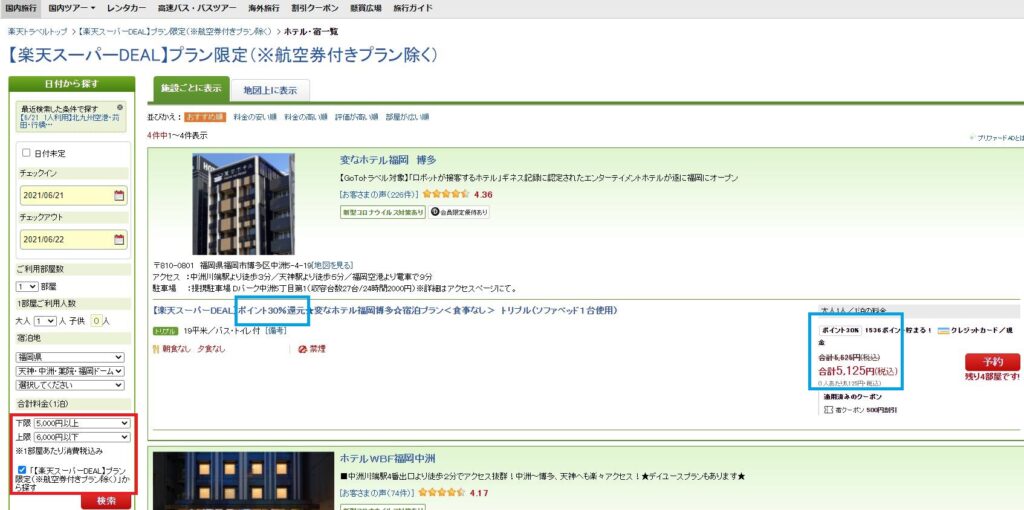Open 変なホテル福岡 博多 building photo
Viewport: 1024px width, 510px height.
(x=243, y=204)
